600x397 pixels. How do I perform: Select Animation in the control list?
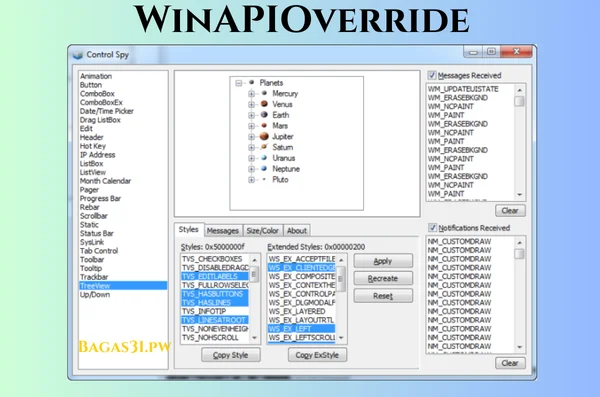(x=96, y=76)
